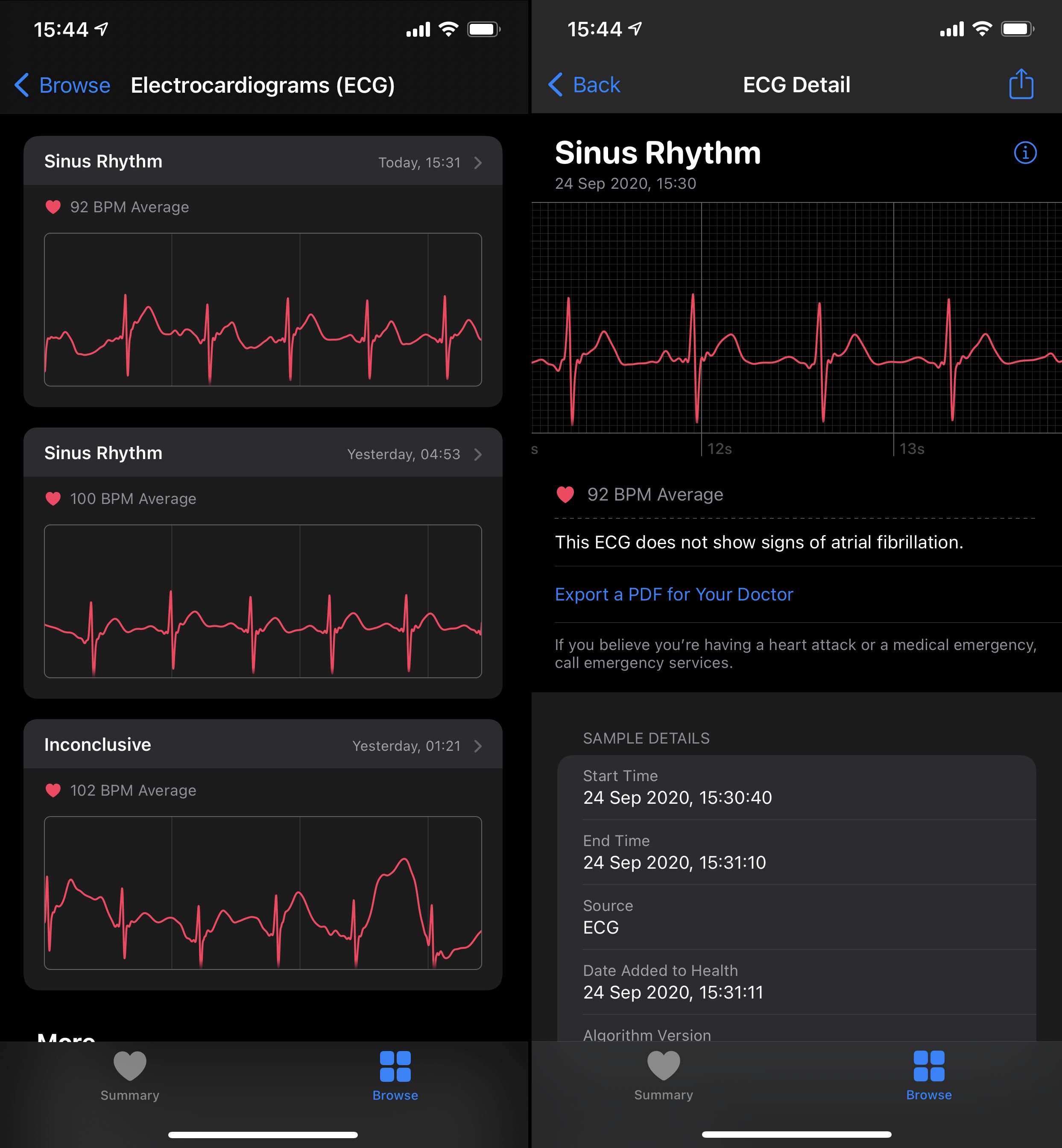The image size is (1062, 1148).
Task: Tap the Browse back chevron on left screen
Action: coord(21,85)
